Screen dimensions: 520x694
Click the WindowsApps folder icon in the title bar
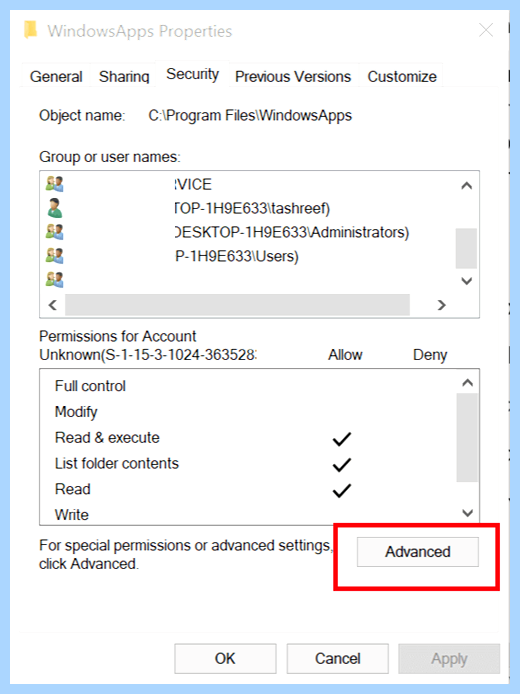pos(30,30)
